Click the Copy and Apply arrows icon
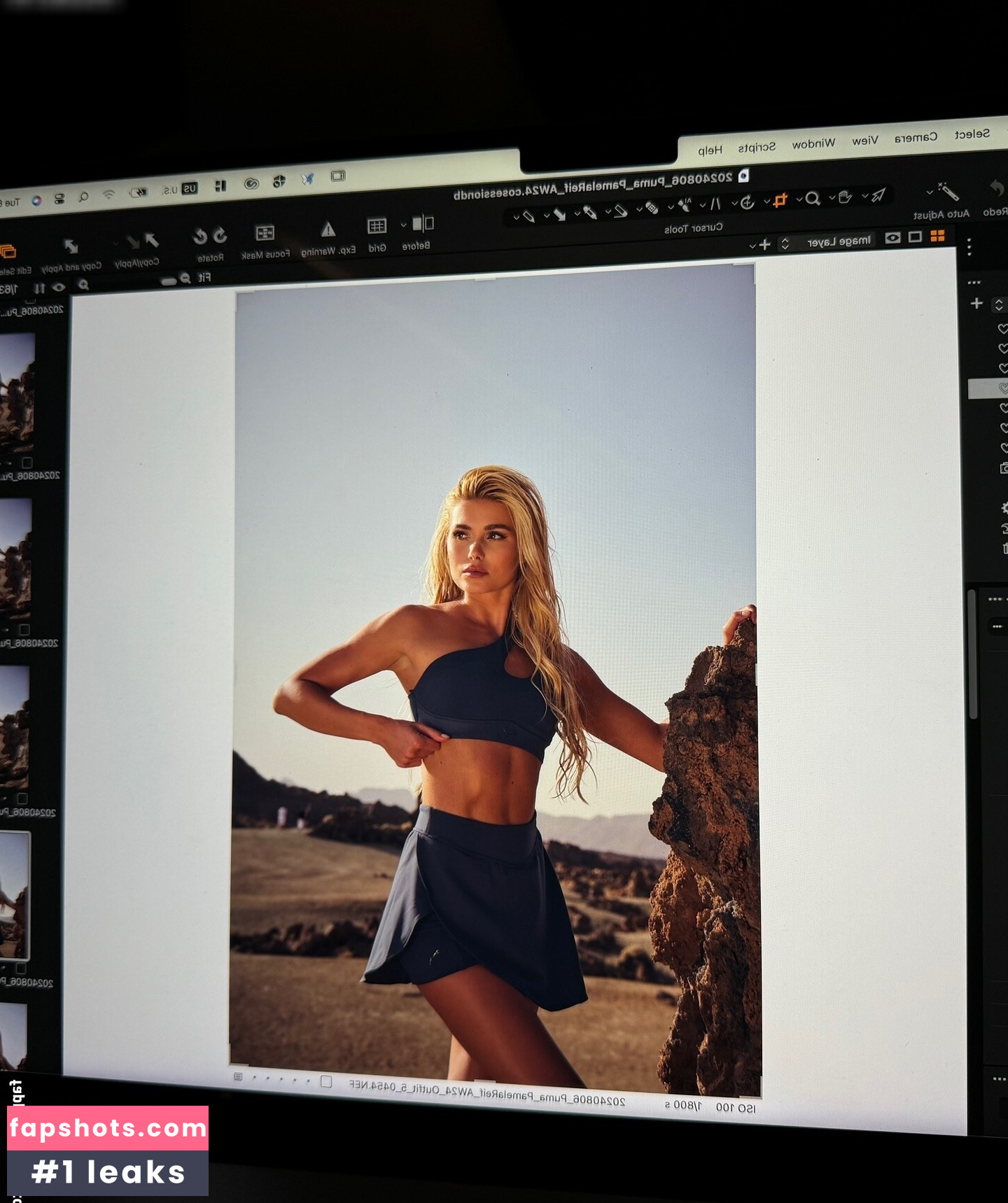Viewport: 1008px width, 1203px height. point(71,246)
